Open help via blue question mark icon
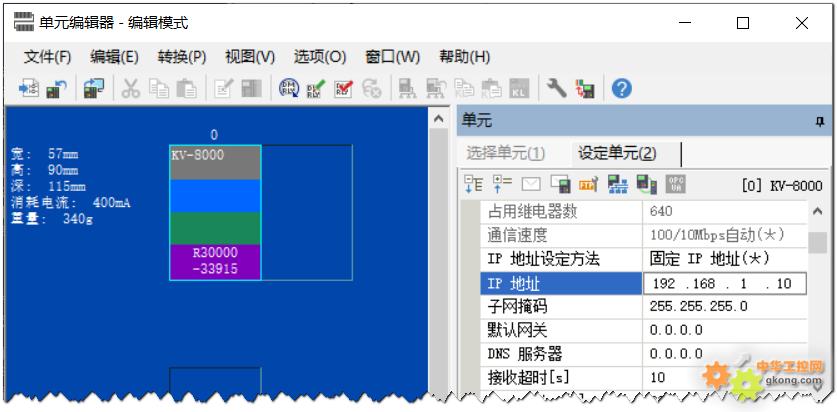The image size is (837, 412). [x=622, y=89]
